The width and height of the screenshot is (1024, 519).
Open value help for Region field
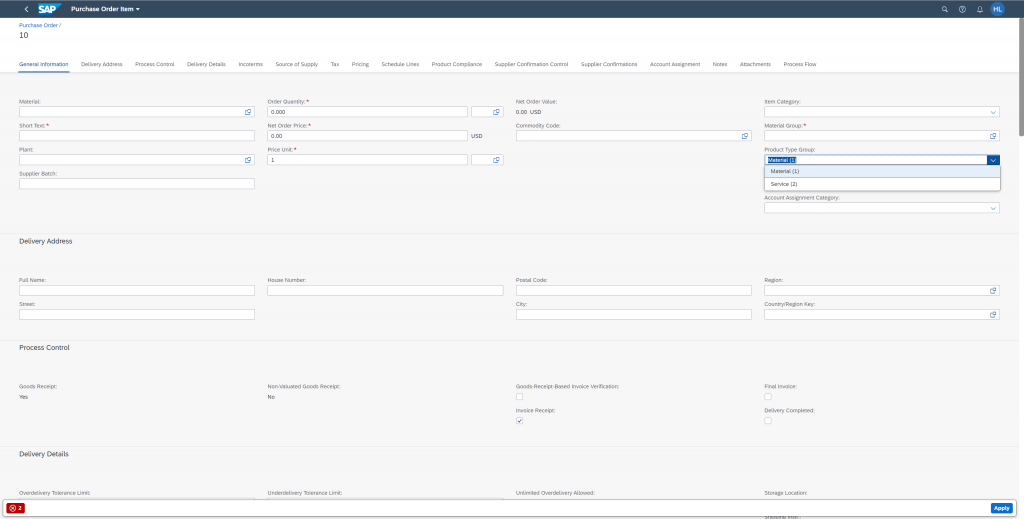pos(993,291)
